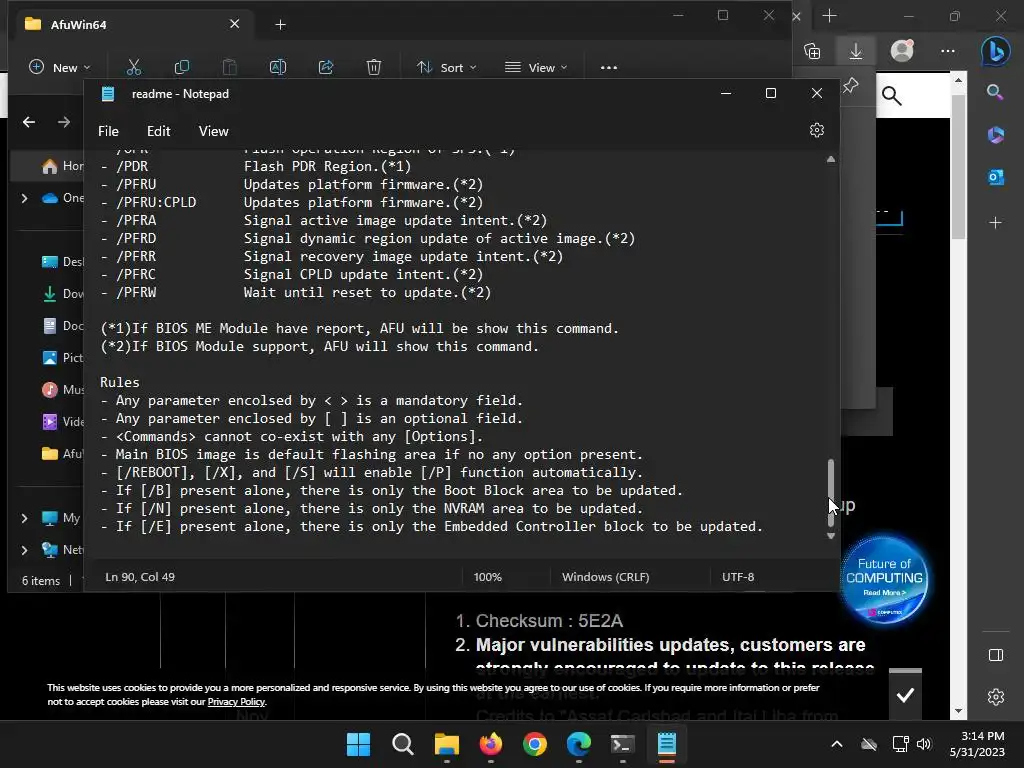This screenshot has height=768, width=1024.
Task: Select Music in File Explorer sidebar
Action: point(63,389)
